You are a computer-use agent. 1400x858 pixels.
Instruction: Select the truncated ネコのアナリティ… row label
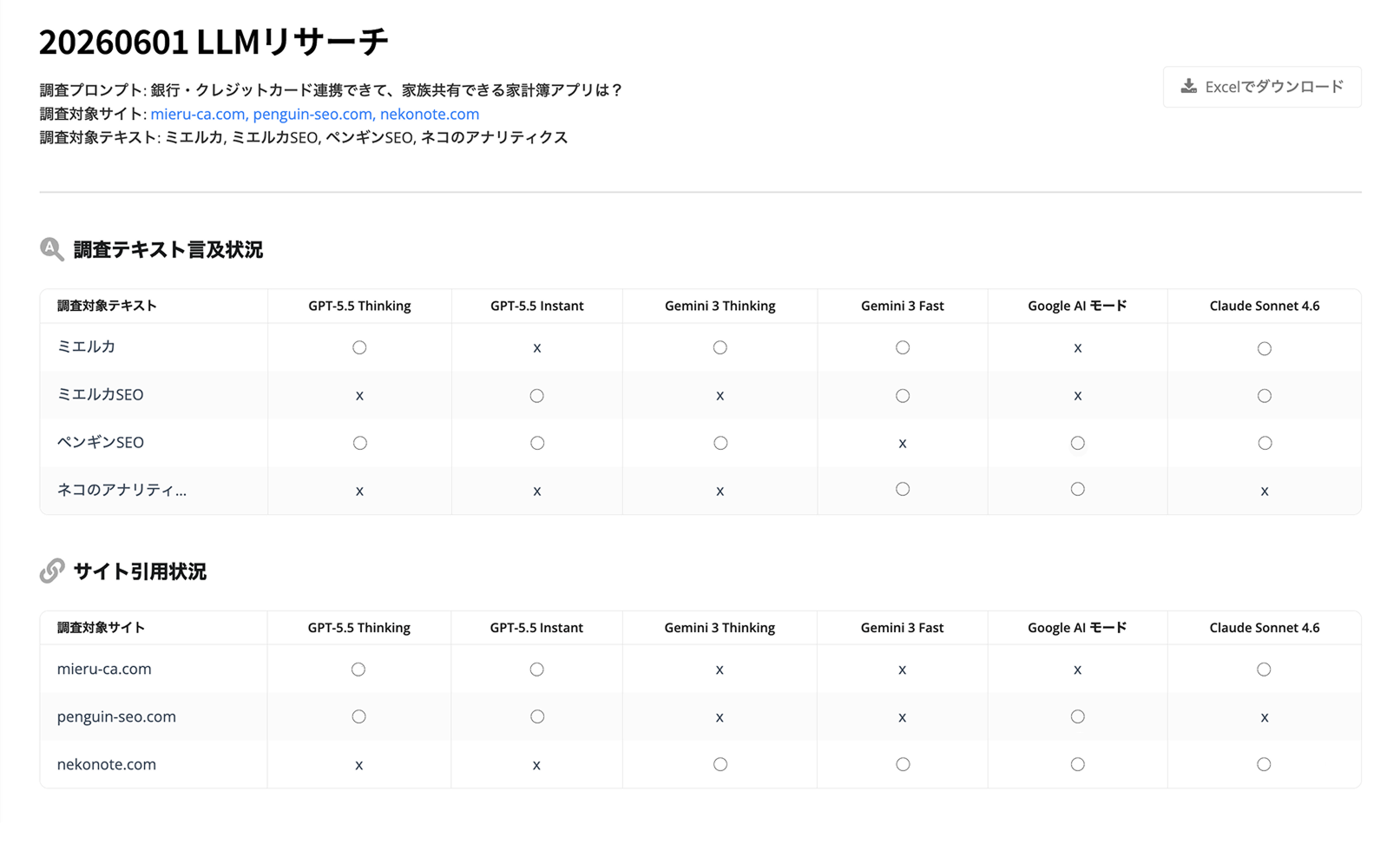[122, 490]
